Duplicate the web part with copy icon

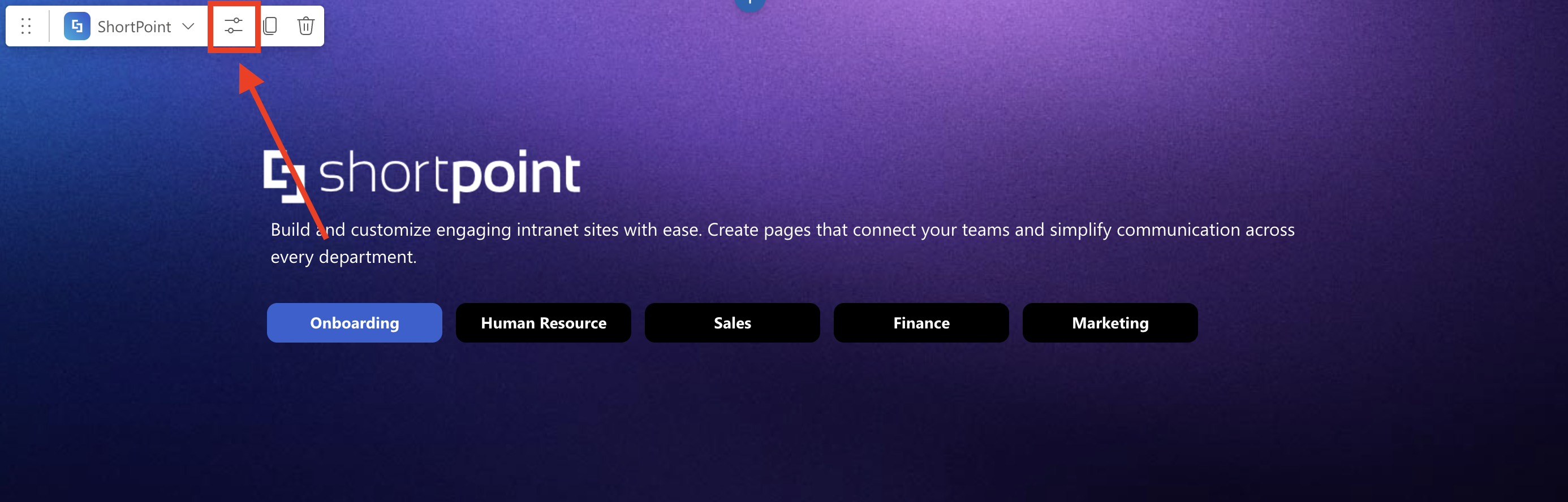(270, 26)
